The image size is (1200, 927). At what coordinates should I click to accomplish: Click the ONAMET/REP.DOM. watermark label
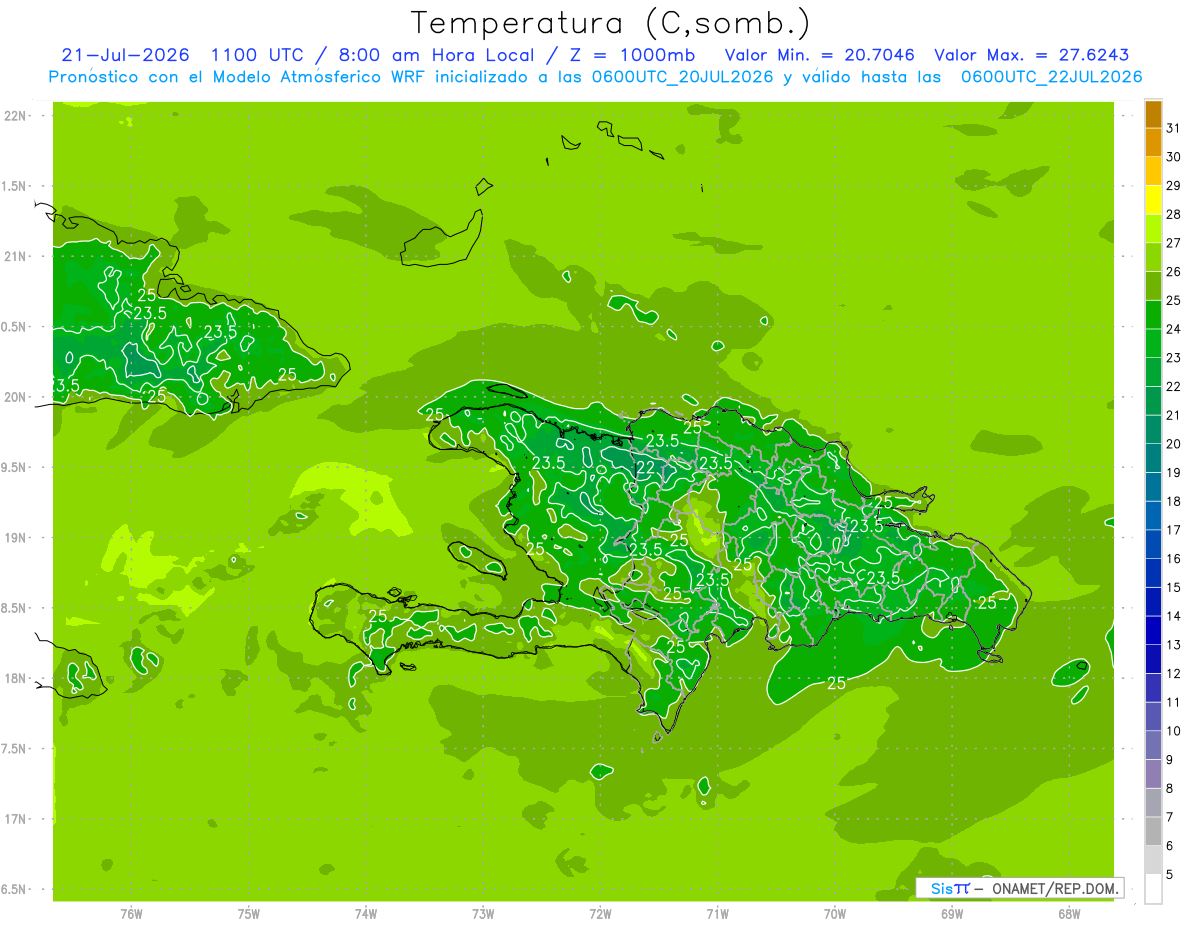(x=1056, y=888)
